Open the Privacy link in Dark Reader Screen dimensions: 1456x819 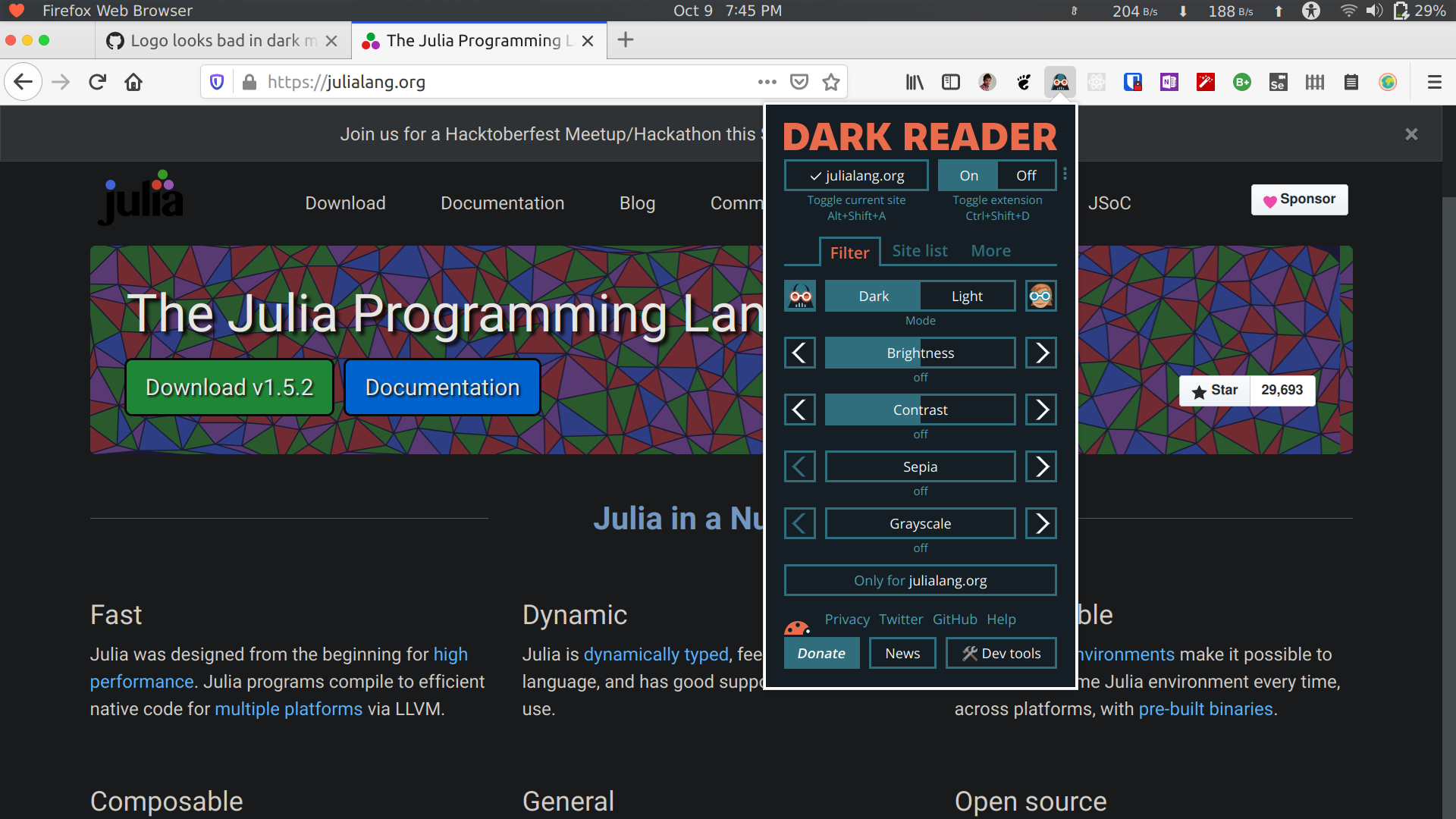click(847, 619)
